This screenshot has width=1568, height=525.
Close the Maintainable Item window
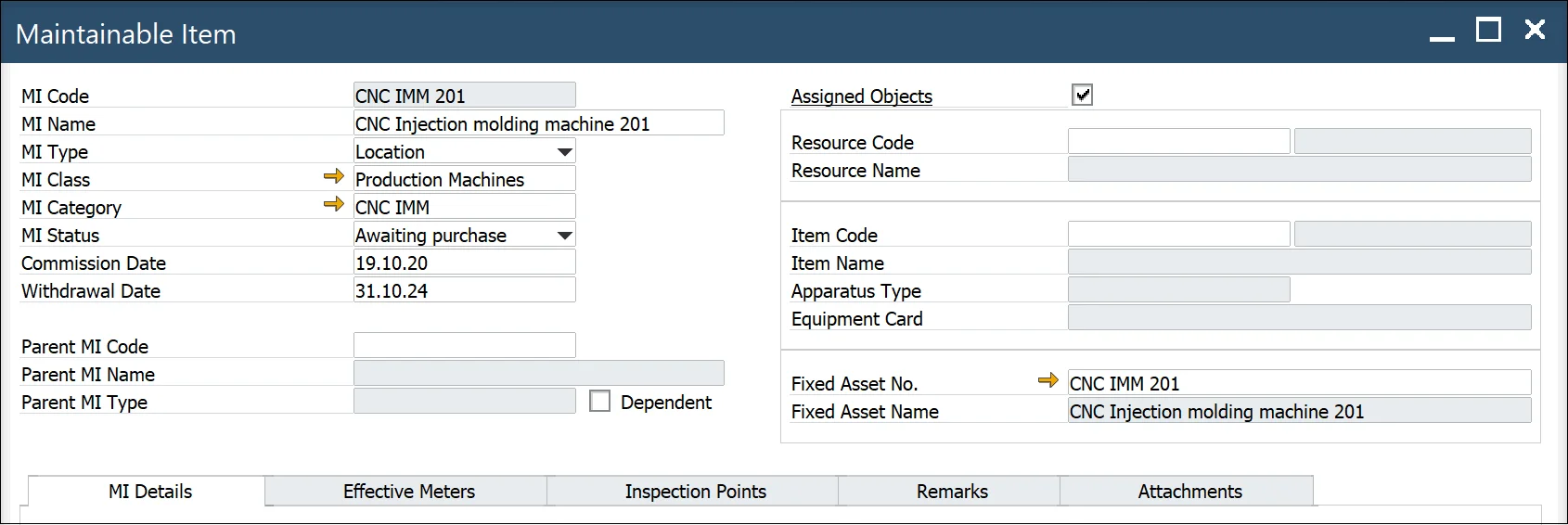coord(1535,31)
